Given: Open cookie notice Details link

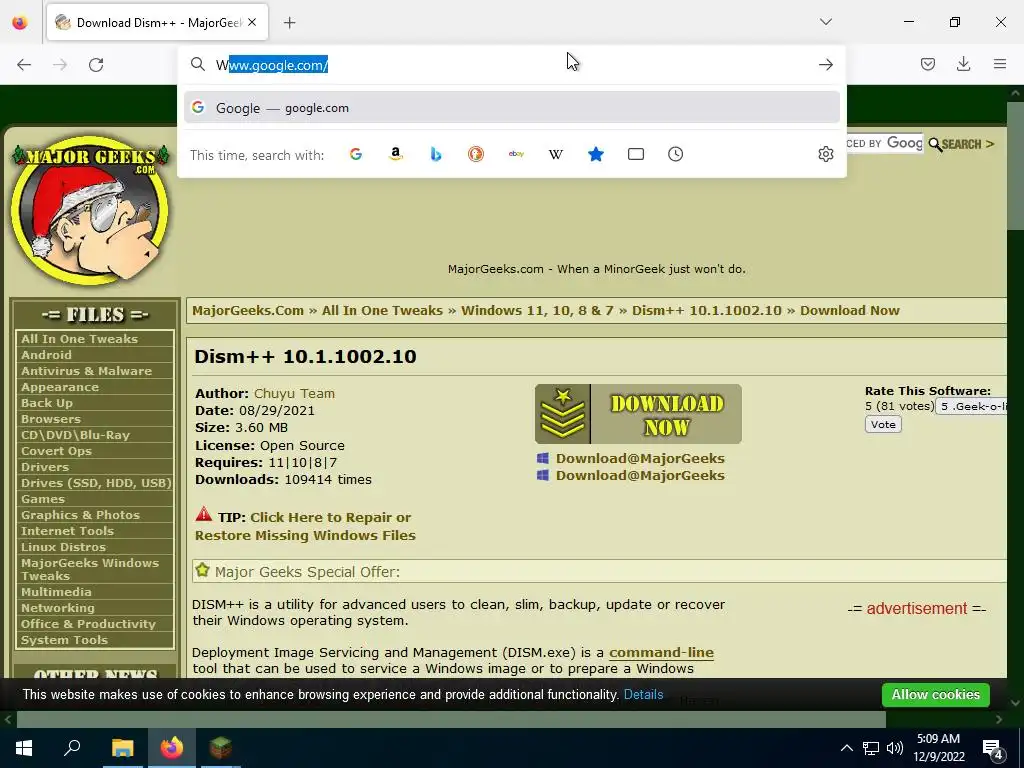Looking at the screenshot, I should pos(643,695).
